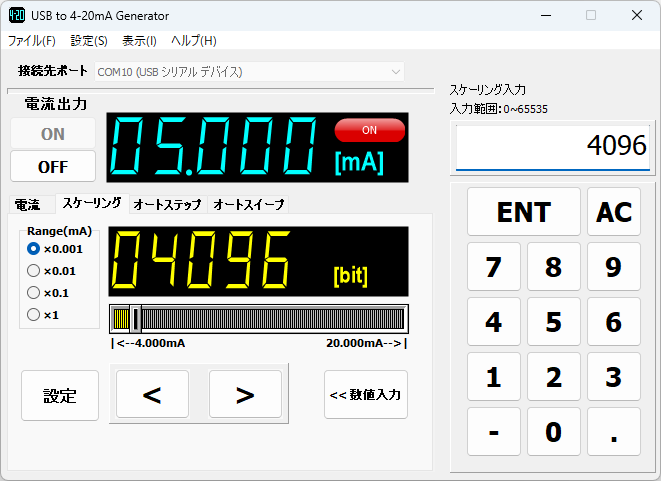Click the 4-20 app icon in title bar
The image size is (661, 481).
(x=17, y=16)
